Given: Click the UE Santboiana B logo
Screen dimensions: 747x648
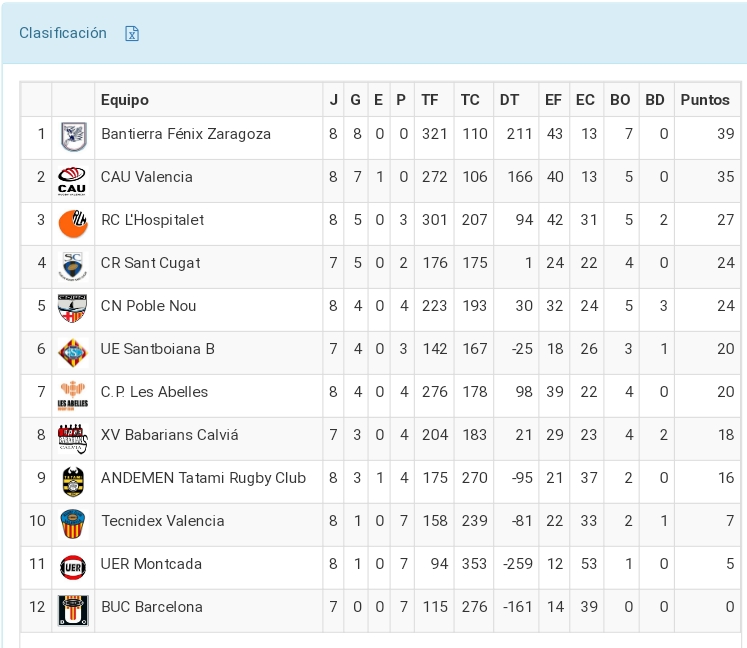Looking at the screenshot, I should click(72, 351).
